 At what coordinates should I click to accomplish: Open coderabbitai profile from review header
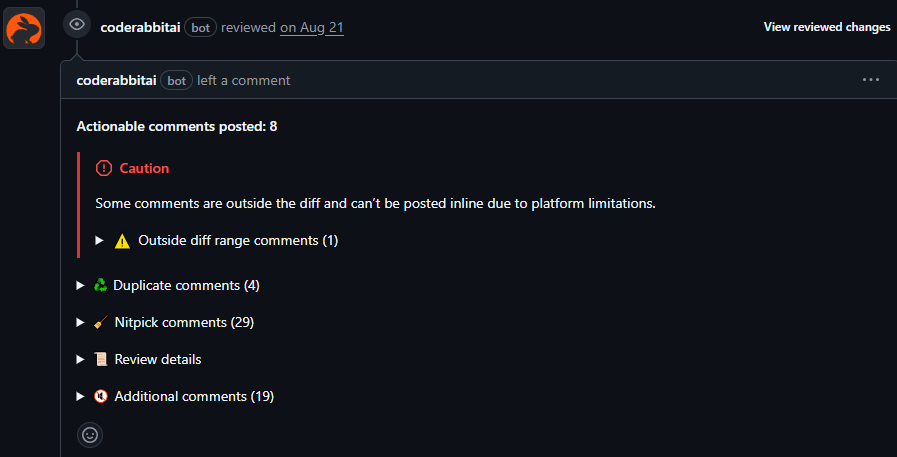coord(140,28)
